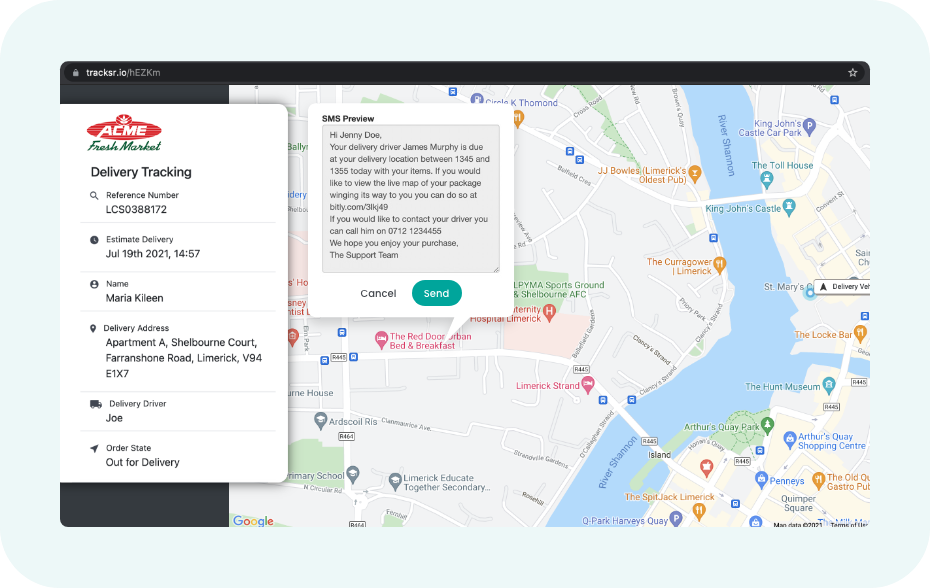Click the Maternity Hospital Limerick marker
The height and width of the screenshot is (588, 930).
[x=550, y=312]
